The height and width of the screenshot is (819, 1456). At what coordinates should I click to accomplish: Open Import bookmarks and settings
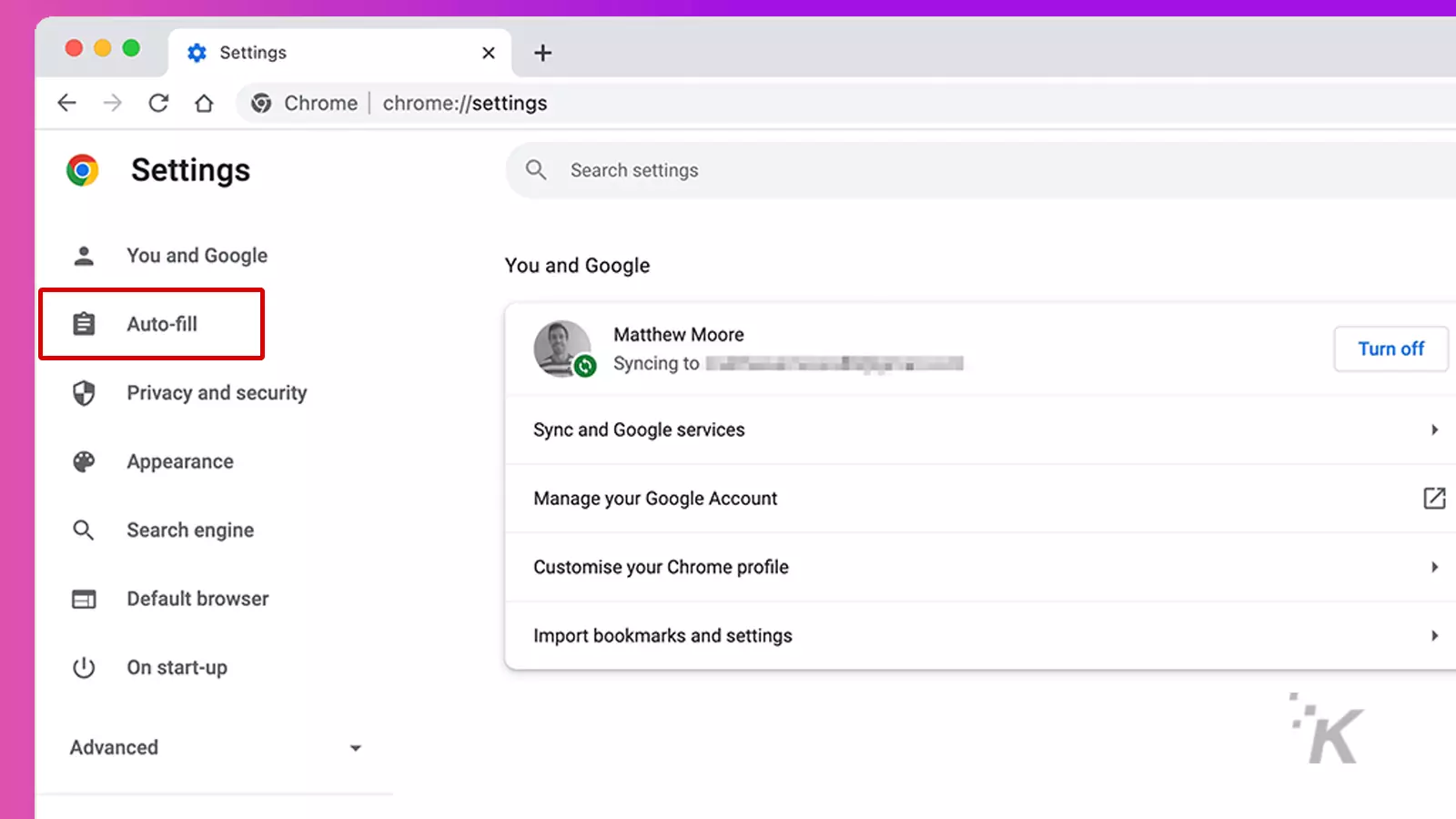(981, 635)
